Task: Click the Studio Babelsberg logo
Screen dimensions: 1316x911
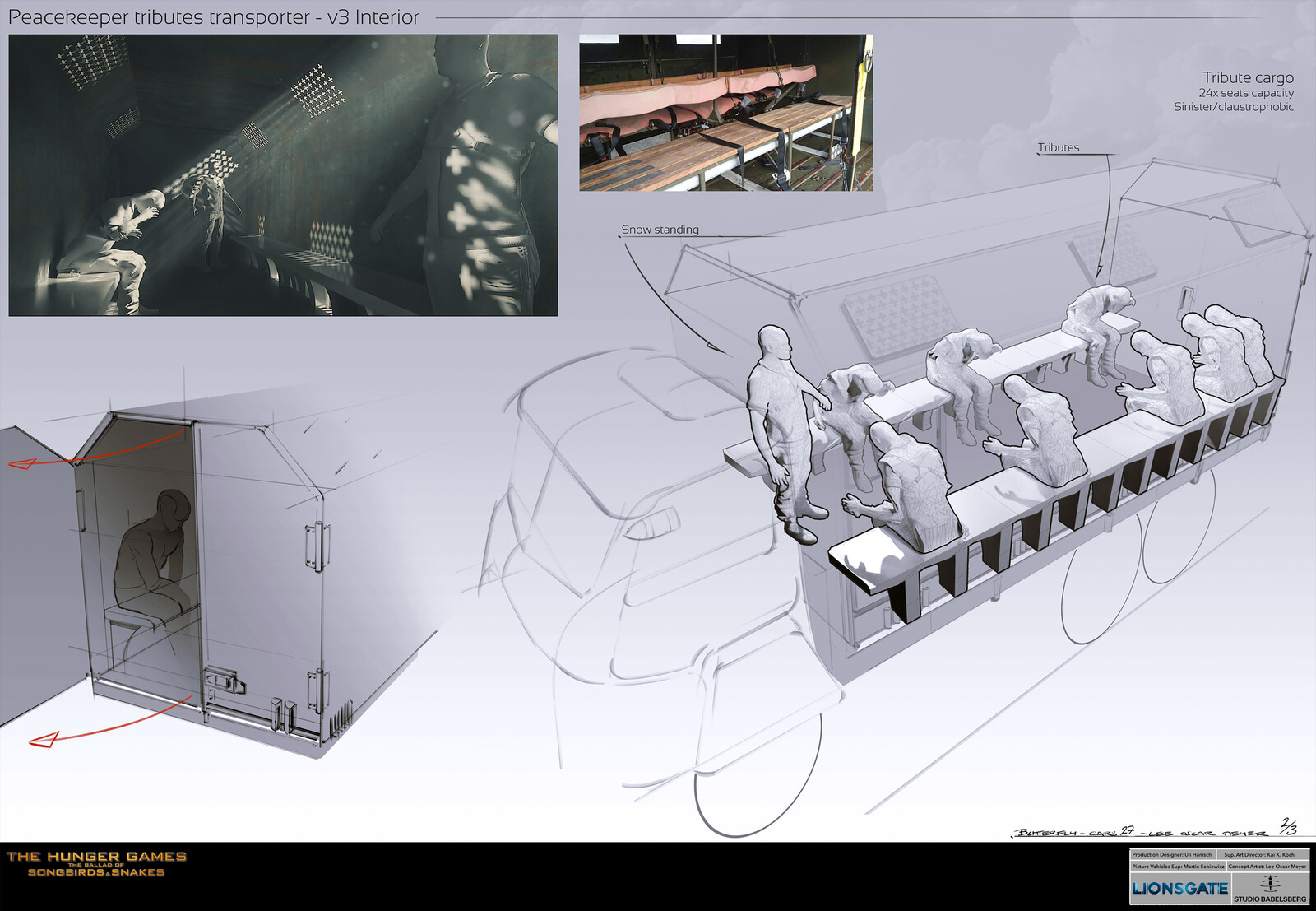Action: pos(1270,888)
